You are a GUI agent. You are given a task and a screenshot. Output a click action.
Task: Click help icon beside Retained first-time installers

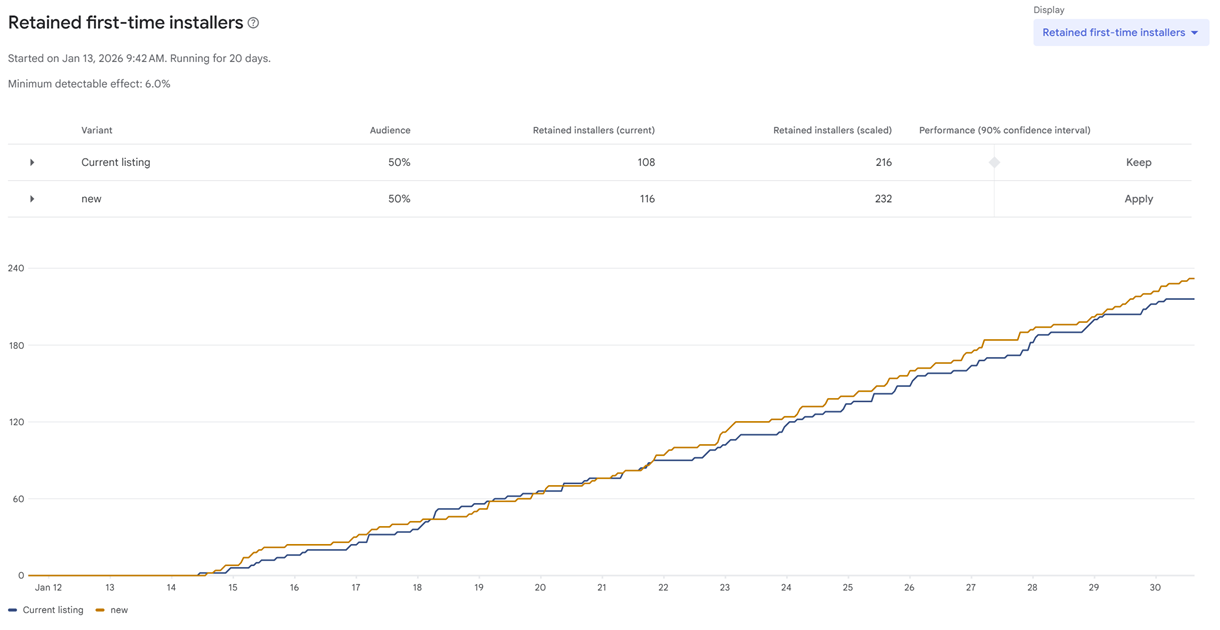[253, 23]
